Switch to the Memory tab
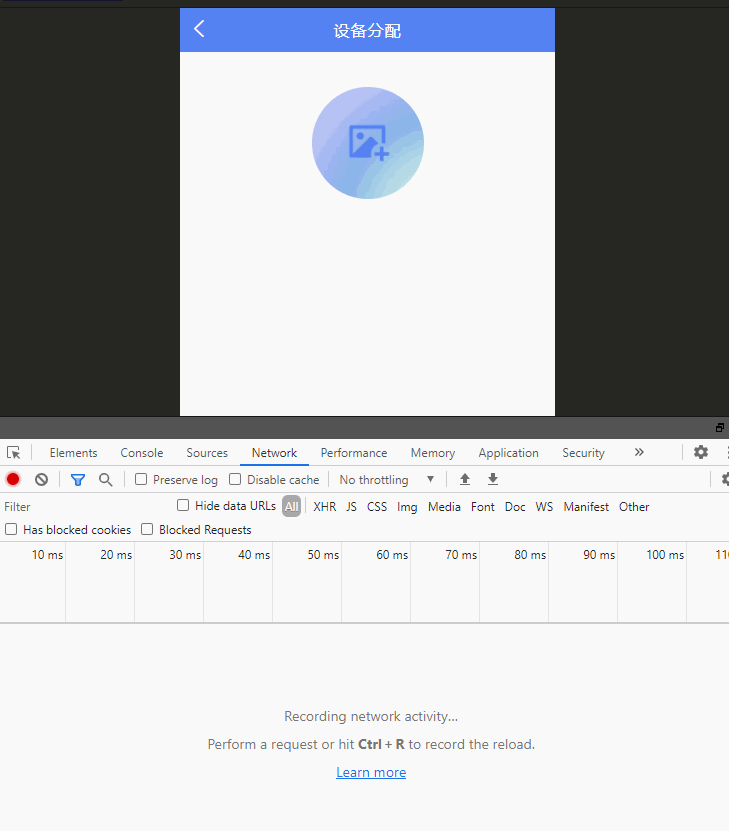This screenshot has width=729, height=831. (x=433, y=453)
